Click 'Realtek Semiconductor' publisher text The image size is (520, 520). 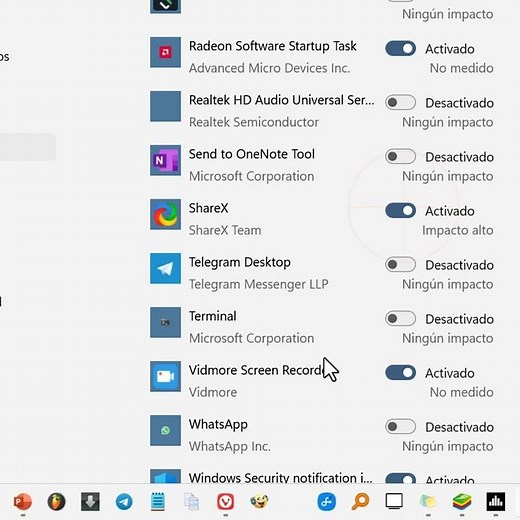[254, 122]
